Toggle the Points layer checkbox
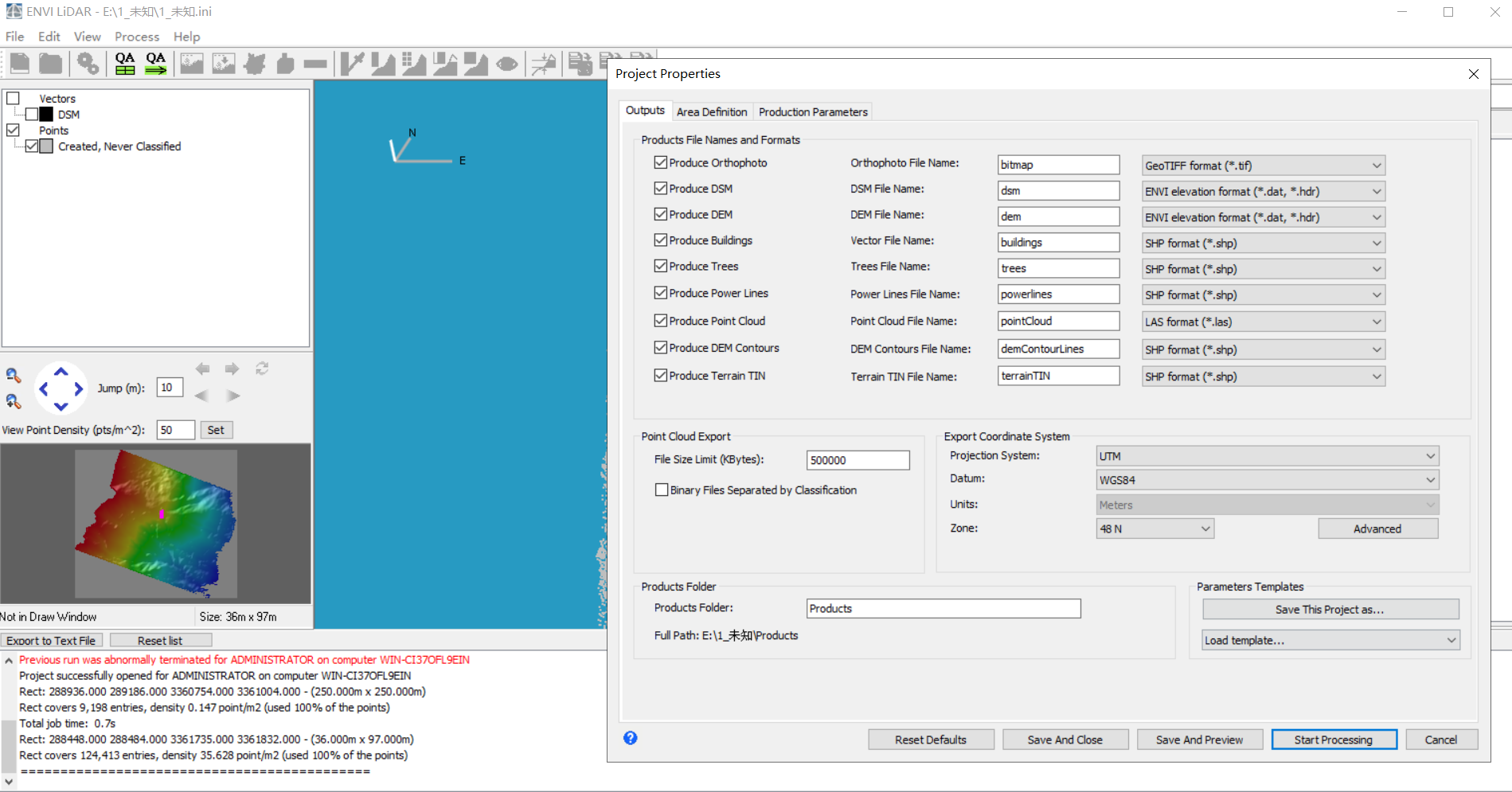This screenshot has width=1512, height=792. [14, 130]
